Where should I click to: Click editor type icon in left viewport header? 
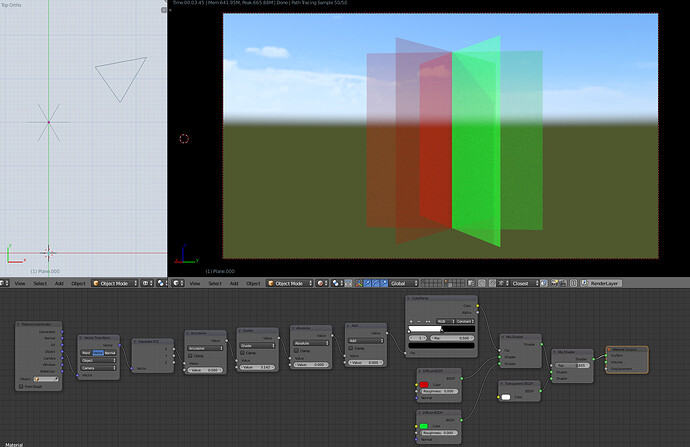[x=4, y=283]
